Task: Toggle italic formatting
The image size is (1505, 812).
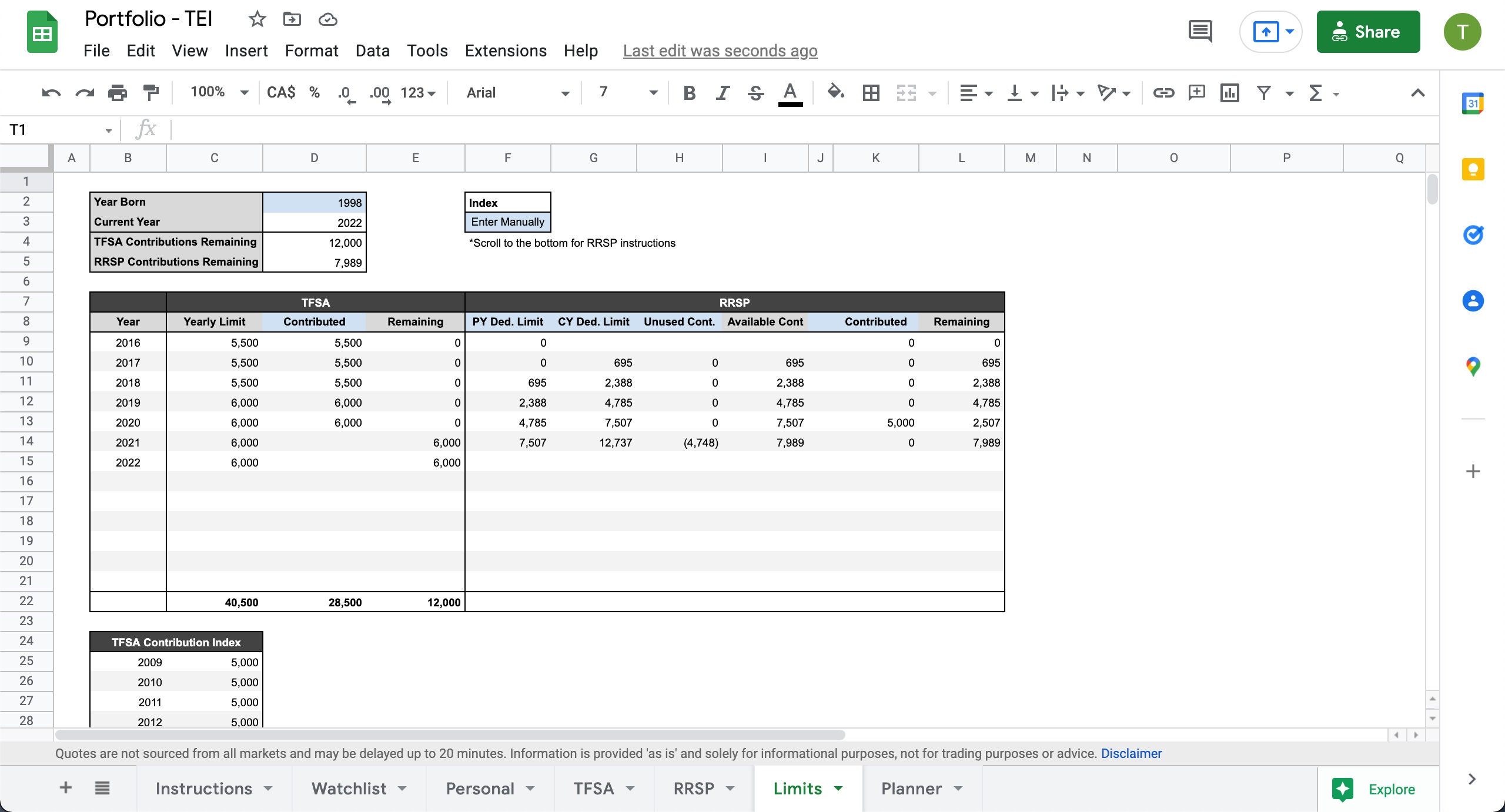Action: (x=723, y=93)
